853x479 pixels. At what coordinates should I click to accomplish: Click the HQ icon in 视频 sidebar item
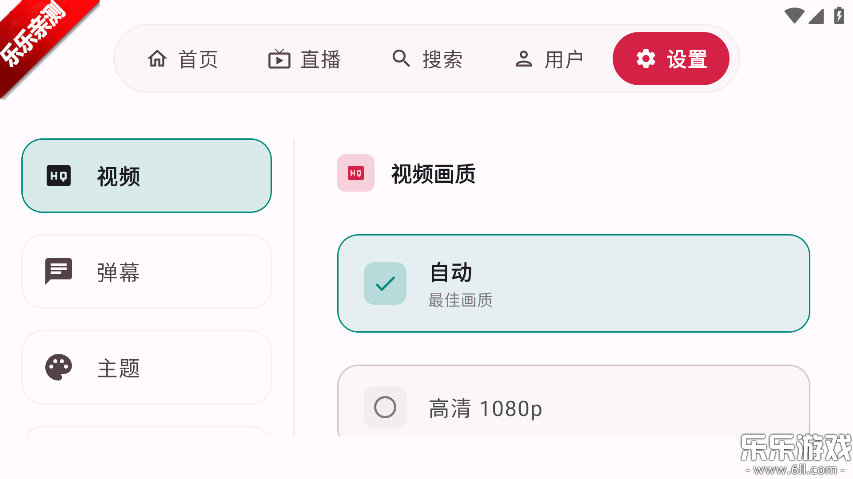[59, 176]
